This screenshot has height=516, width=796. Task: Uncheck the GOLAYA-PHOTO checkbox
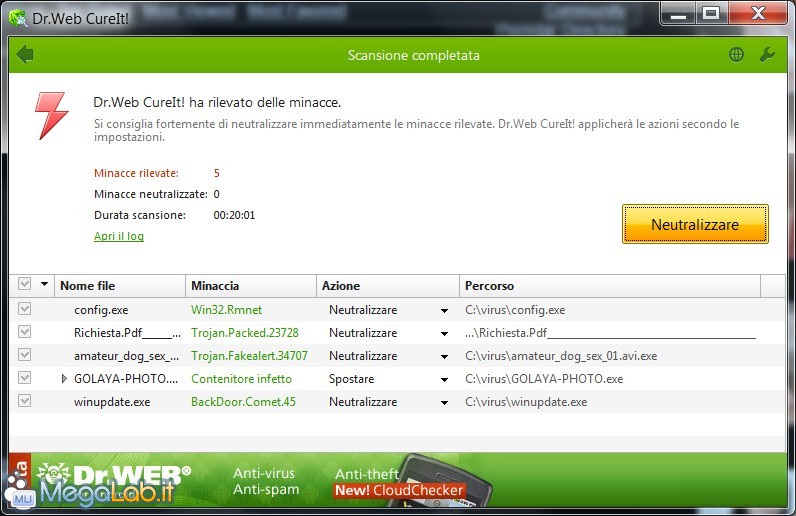tap(24, 378)
